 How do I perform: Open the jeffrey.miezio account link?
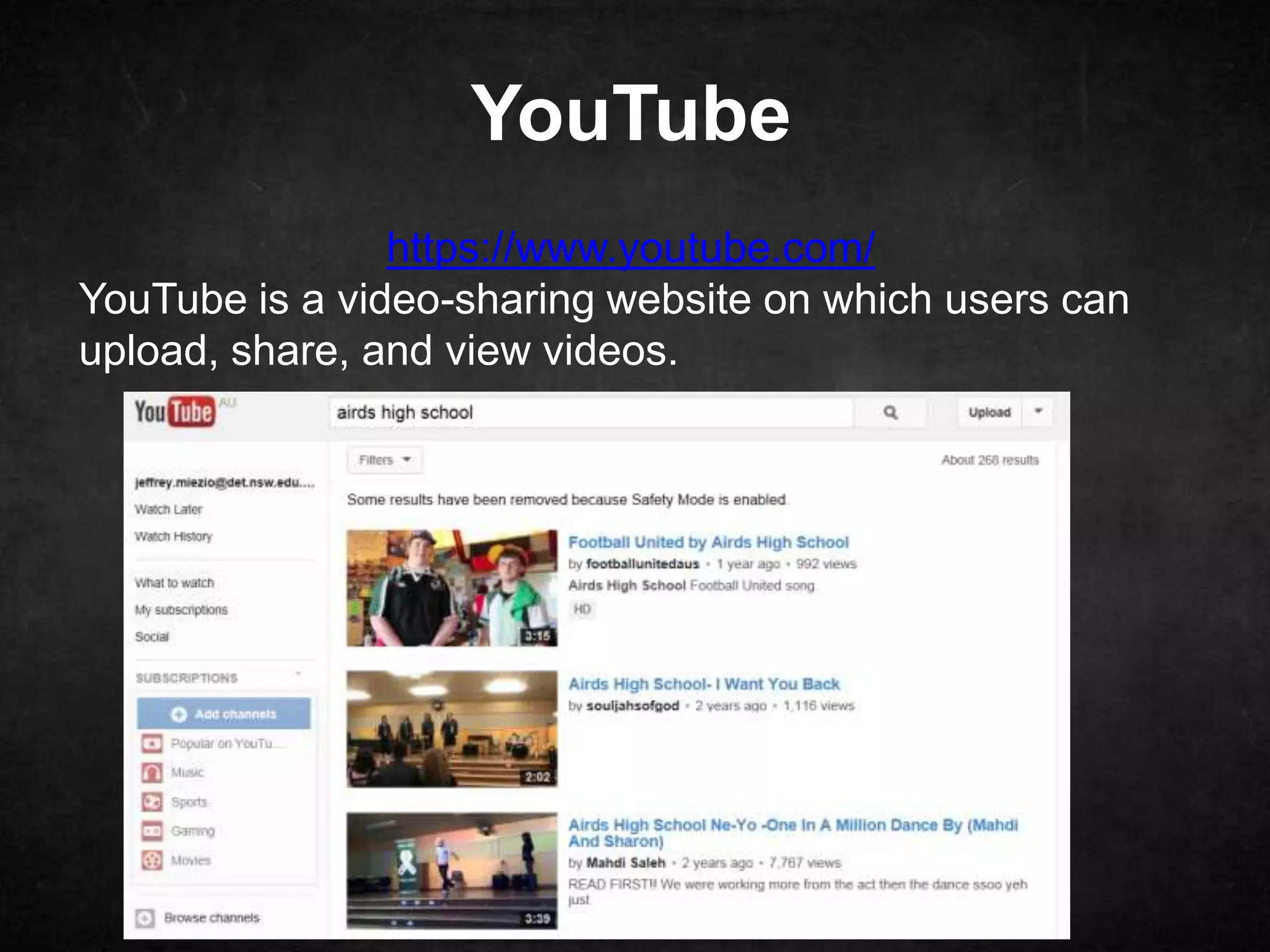224,483
